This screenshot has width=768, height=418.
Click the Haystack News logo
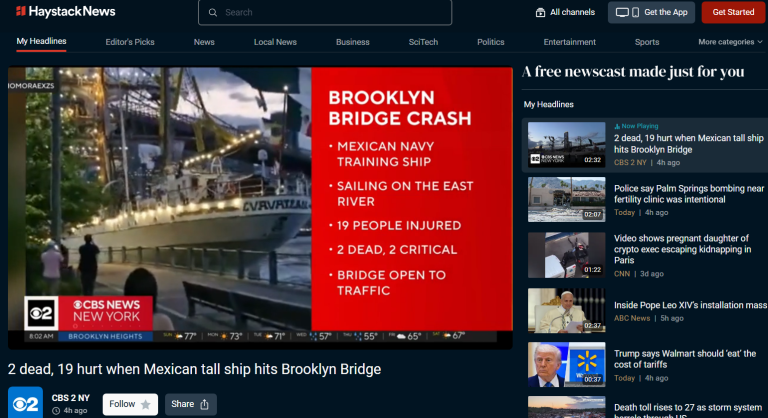tap(65, 12)
